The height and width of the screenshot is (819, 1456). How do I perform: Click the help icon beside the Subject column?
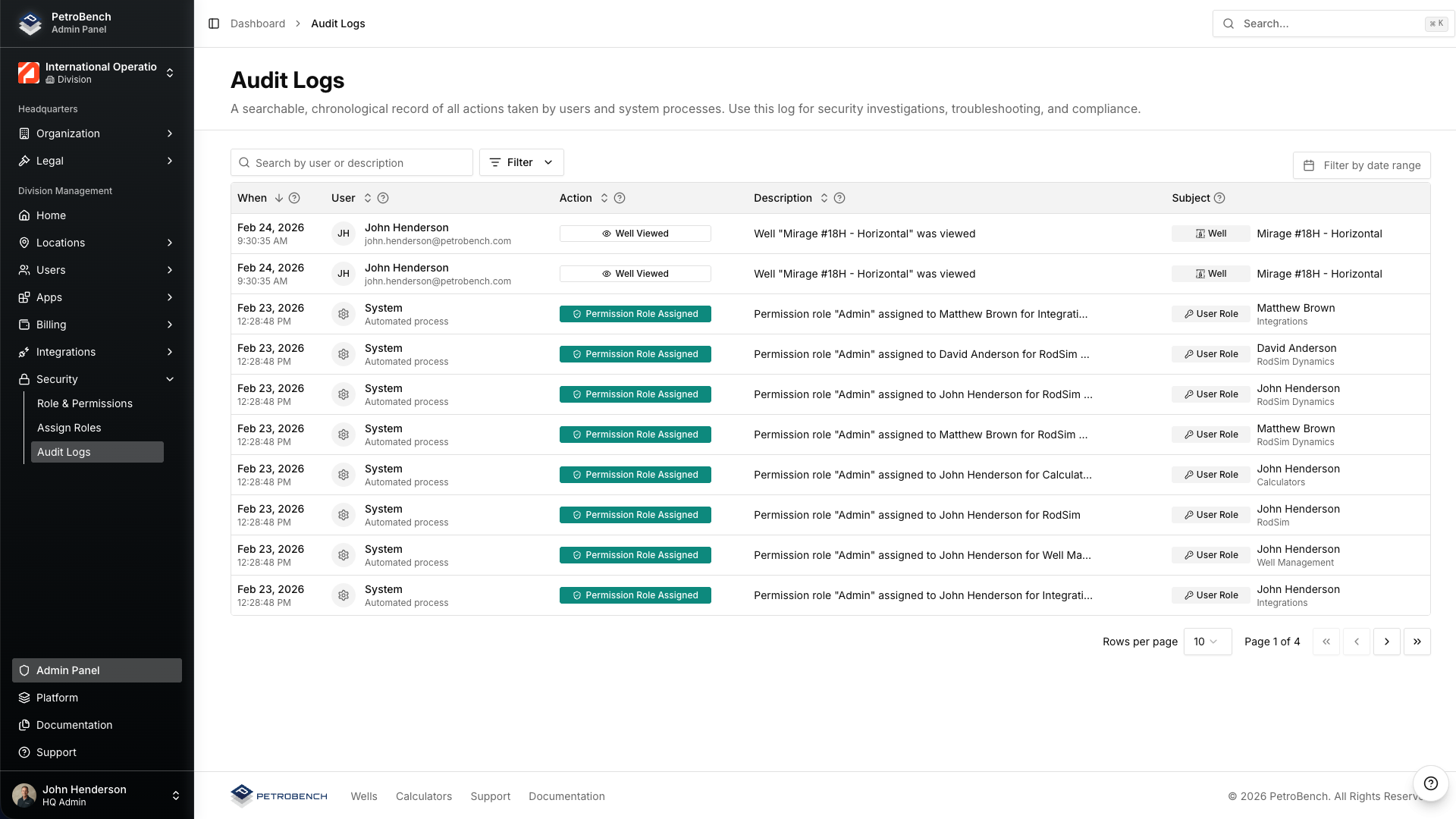(x=1219, y=198)
